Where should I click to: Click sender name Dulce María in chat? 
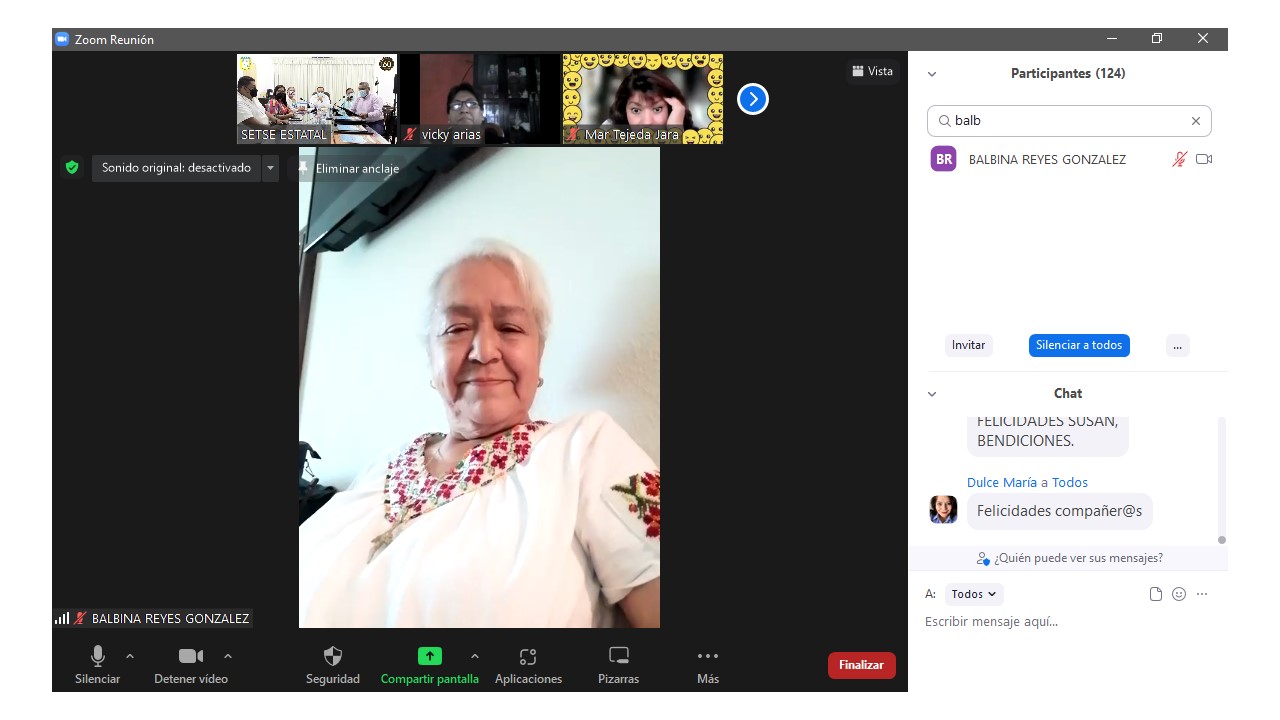click(1002, 482)
